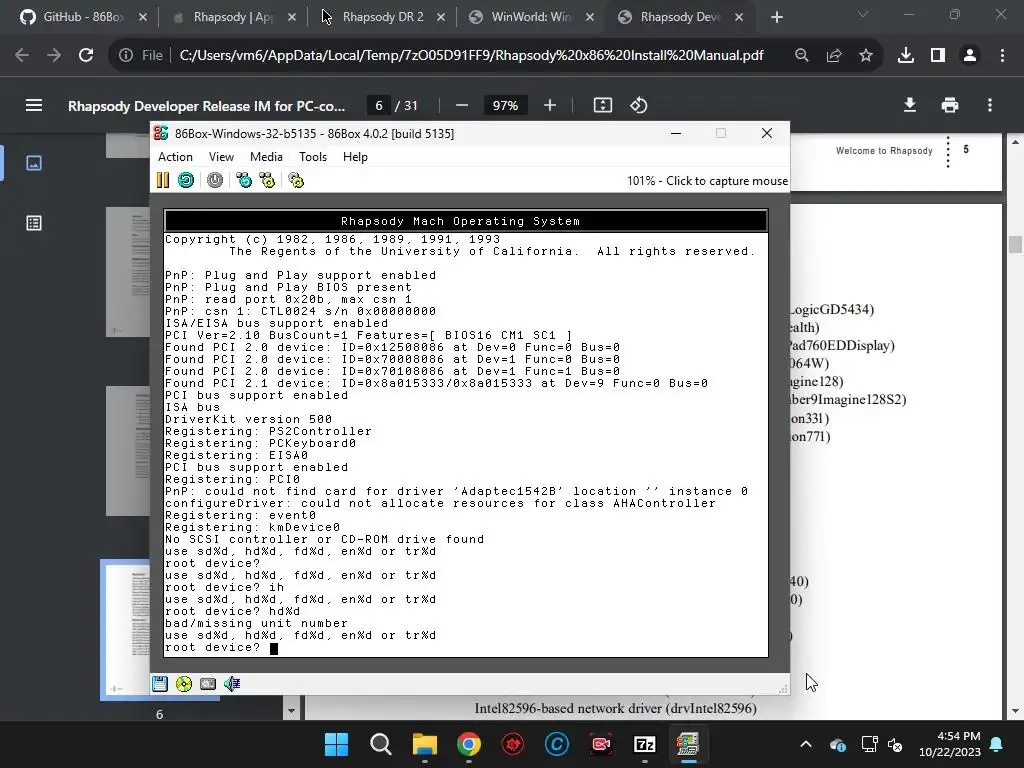Switch to the WinWorld browser tab
Viewport: 1024px width, 768px height.
pos(532,17)
